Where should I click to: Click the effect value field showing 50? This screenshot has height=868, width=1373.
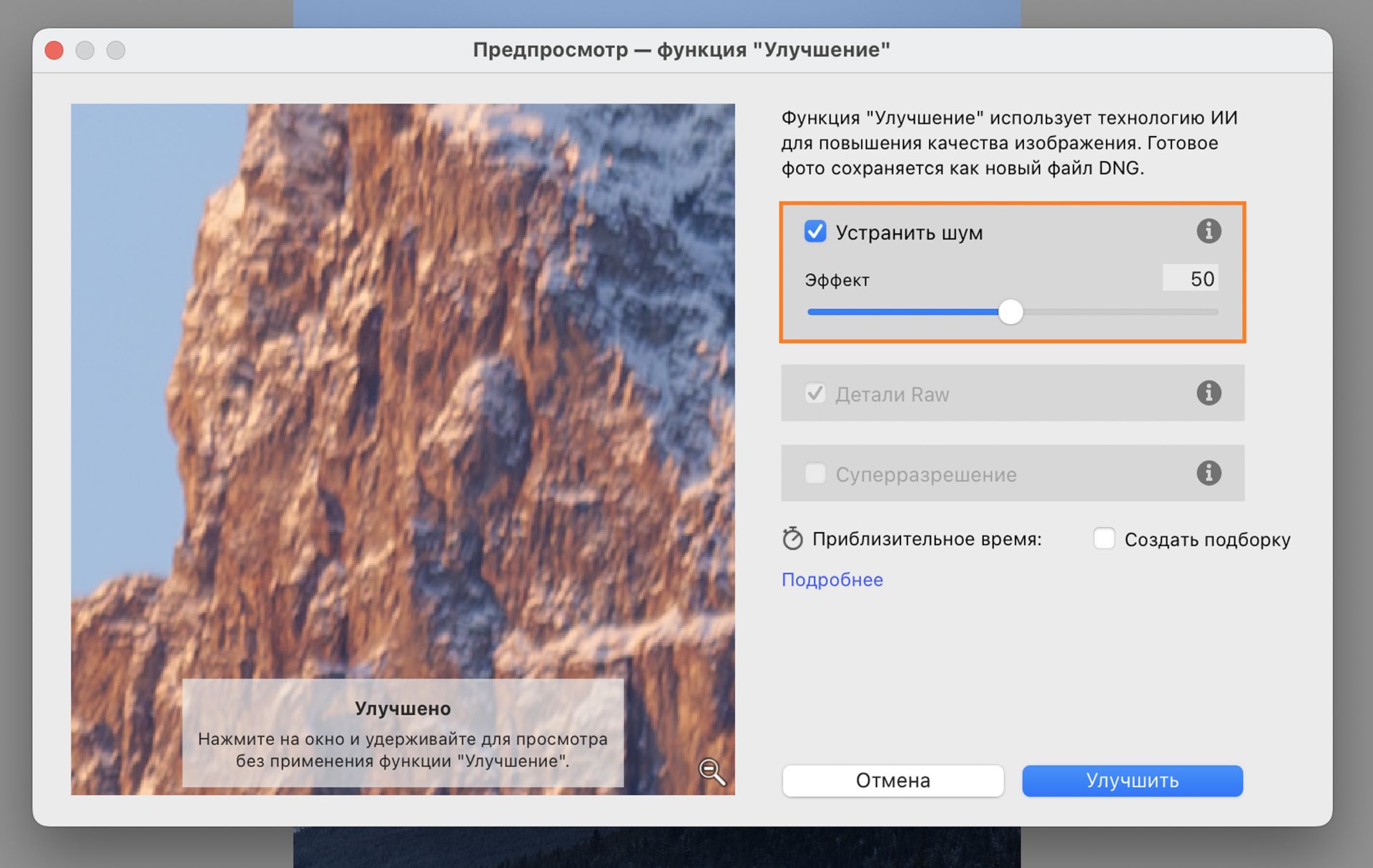1190,278
